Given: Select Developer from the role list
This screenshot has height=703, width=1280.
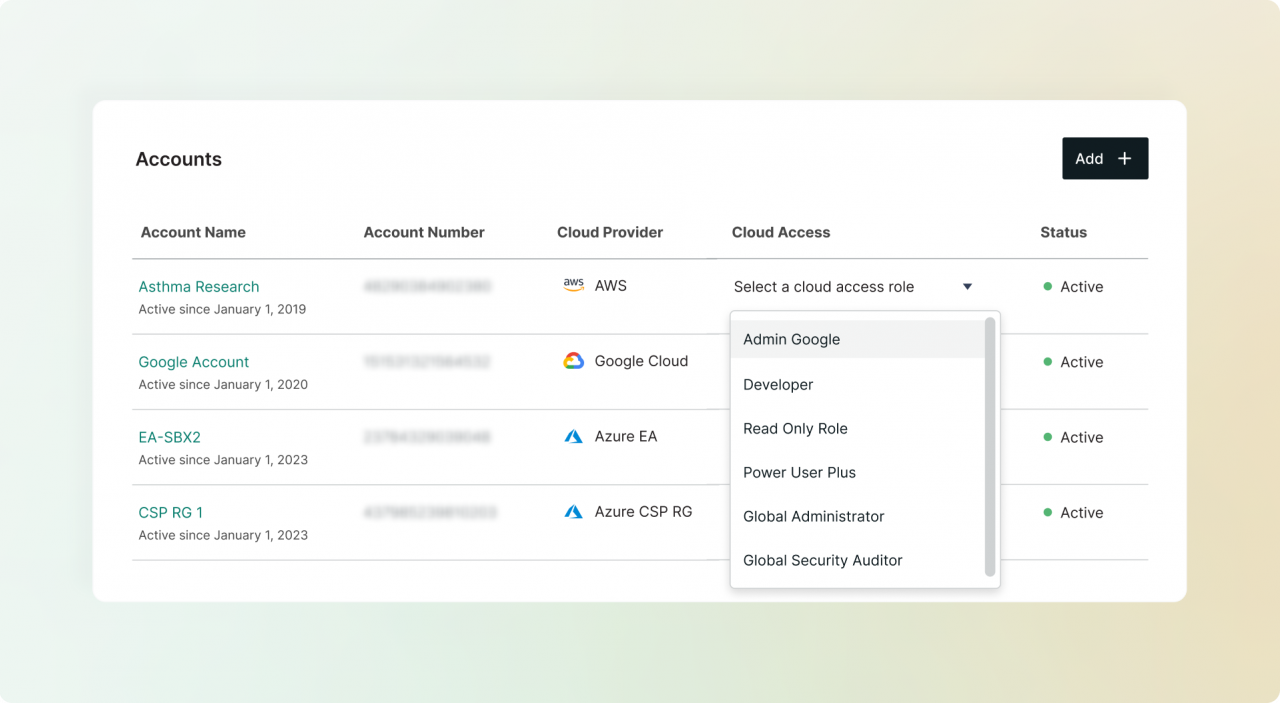Looking at the screenshot, I should pos(778,384).
